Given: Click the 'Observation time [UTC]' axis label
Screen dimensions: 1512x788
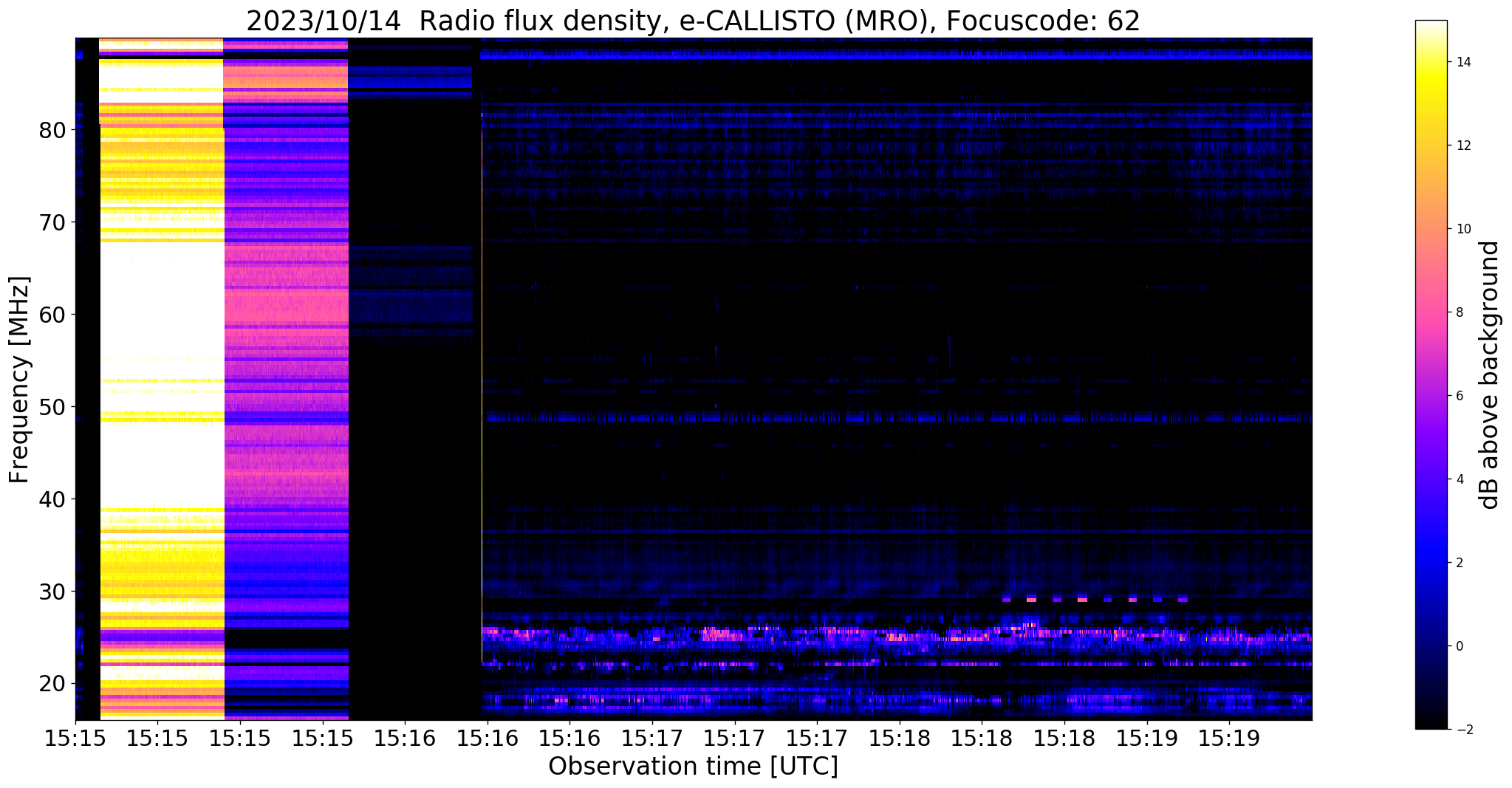Looking at the screenshot, I should 693,767.
